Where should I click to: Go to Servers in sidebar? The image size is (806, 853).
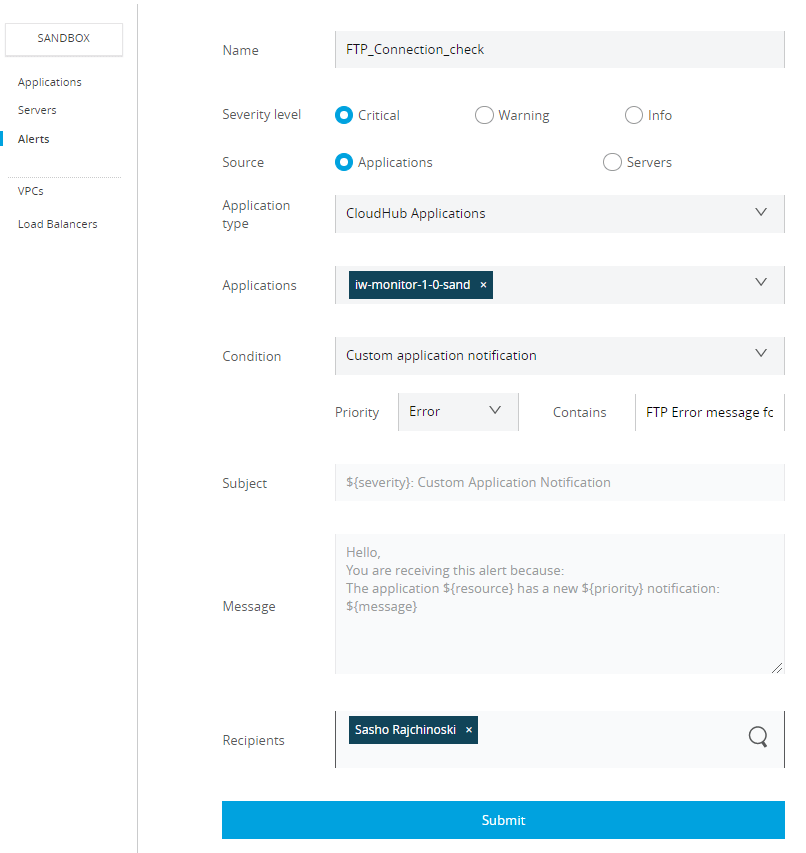pyautogui.click(x=37, y=110)
